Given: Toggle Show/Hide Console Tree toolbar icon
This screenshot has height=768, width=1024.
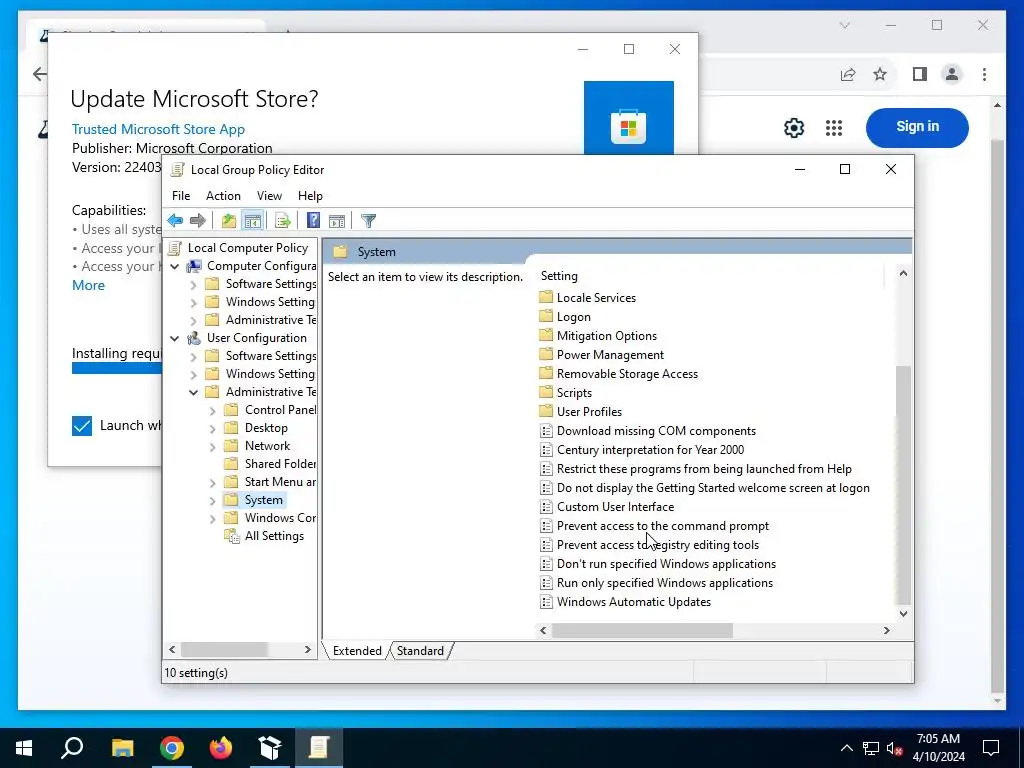Looking at the screenshot, I should coord(252,221).
